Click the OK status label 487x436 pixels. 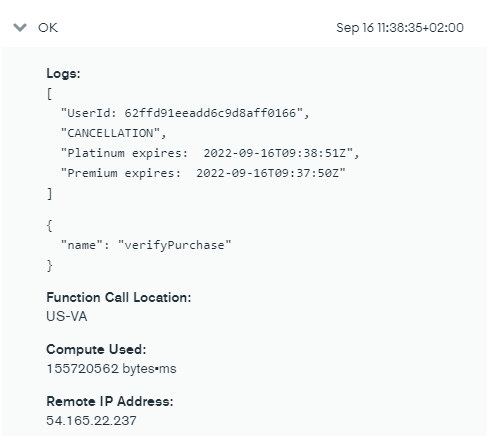(x=48, y=28)
